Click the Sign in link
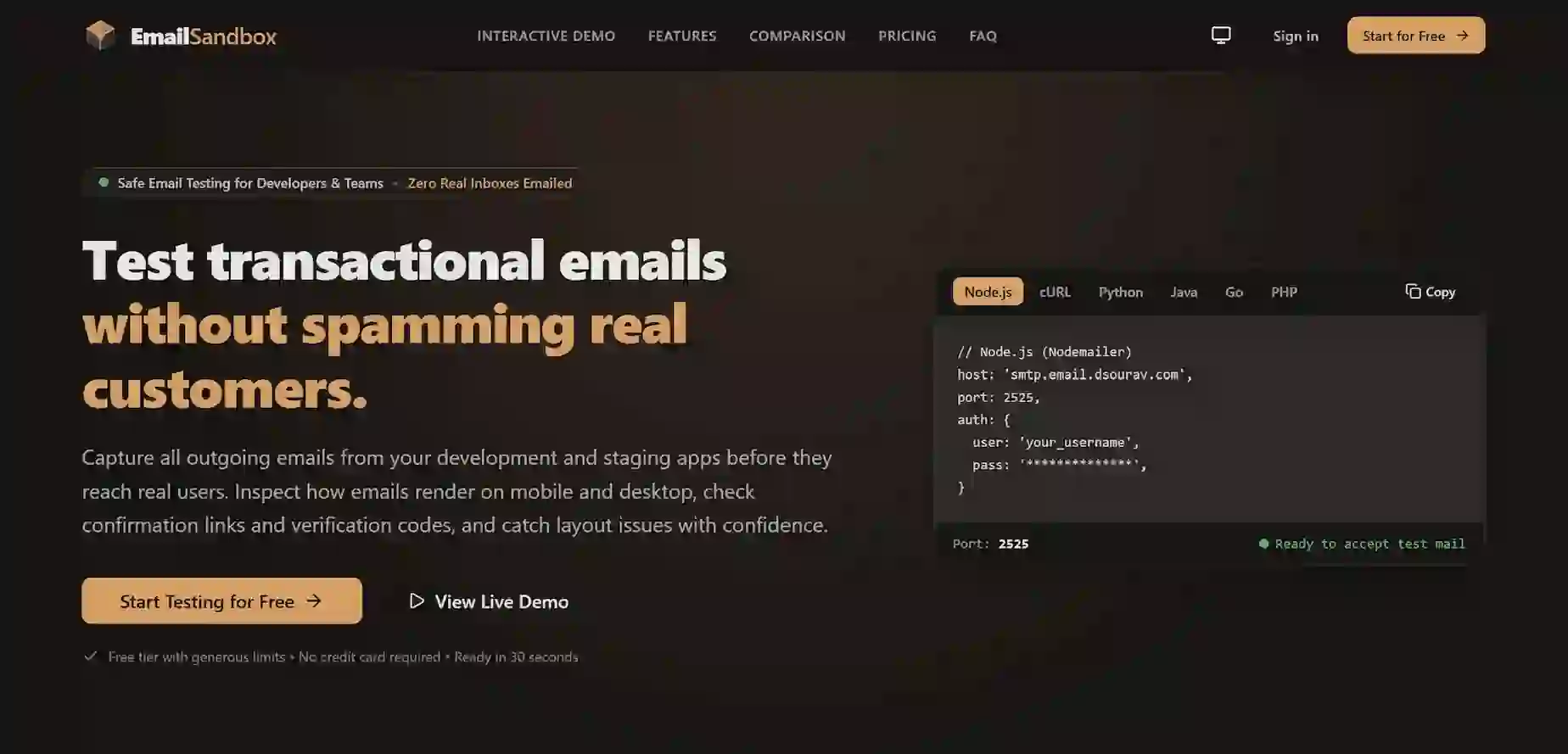The height and width of the screenshot is (754, 1568). [x=1296, y=36]
